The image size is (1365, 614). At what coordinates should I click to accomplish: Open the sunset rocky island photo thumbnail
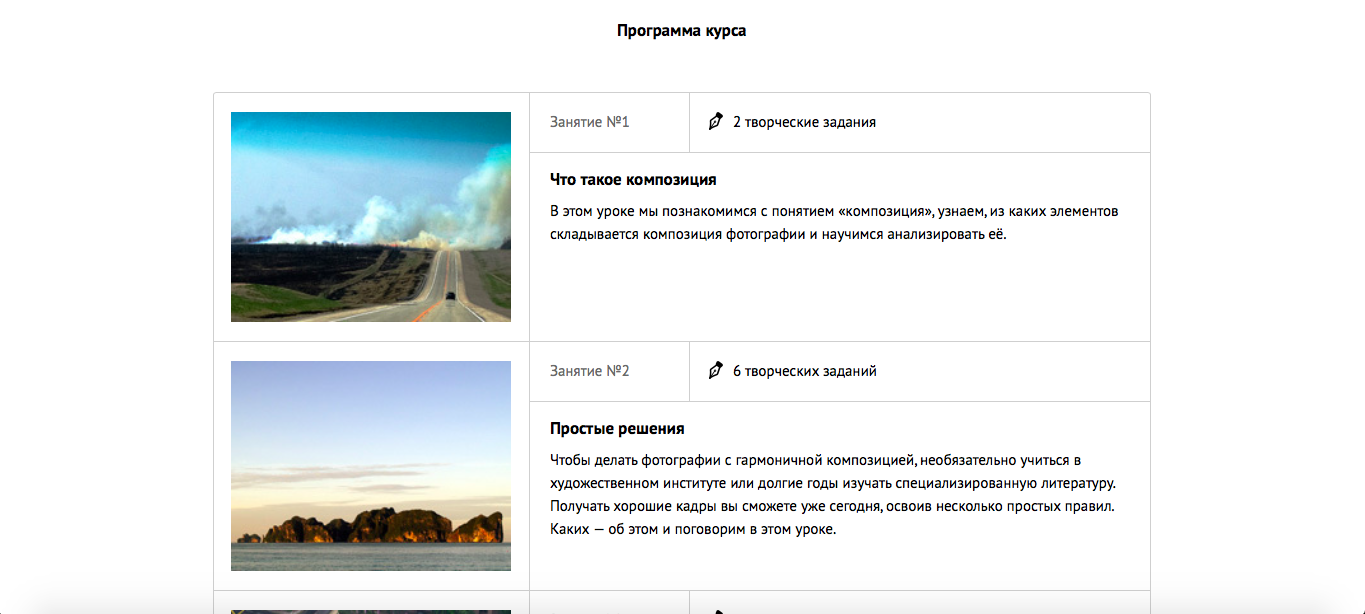[x=371, y=466]
